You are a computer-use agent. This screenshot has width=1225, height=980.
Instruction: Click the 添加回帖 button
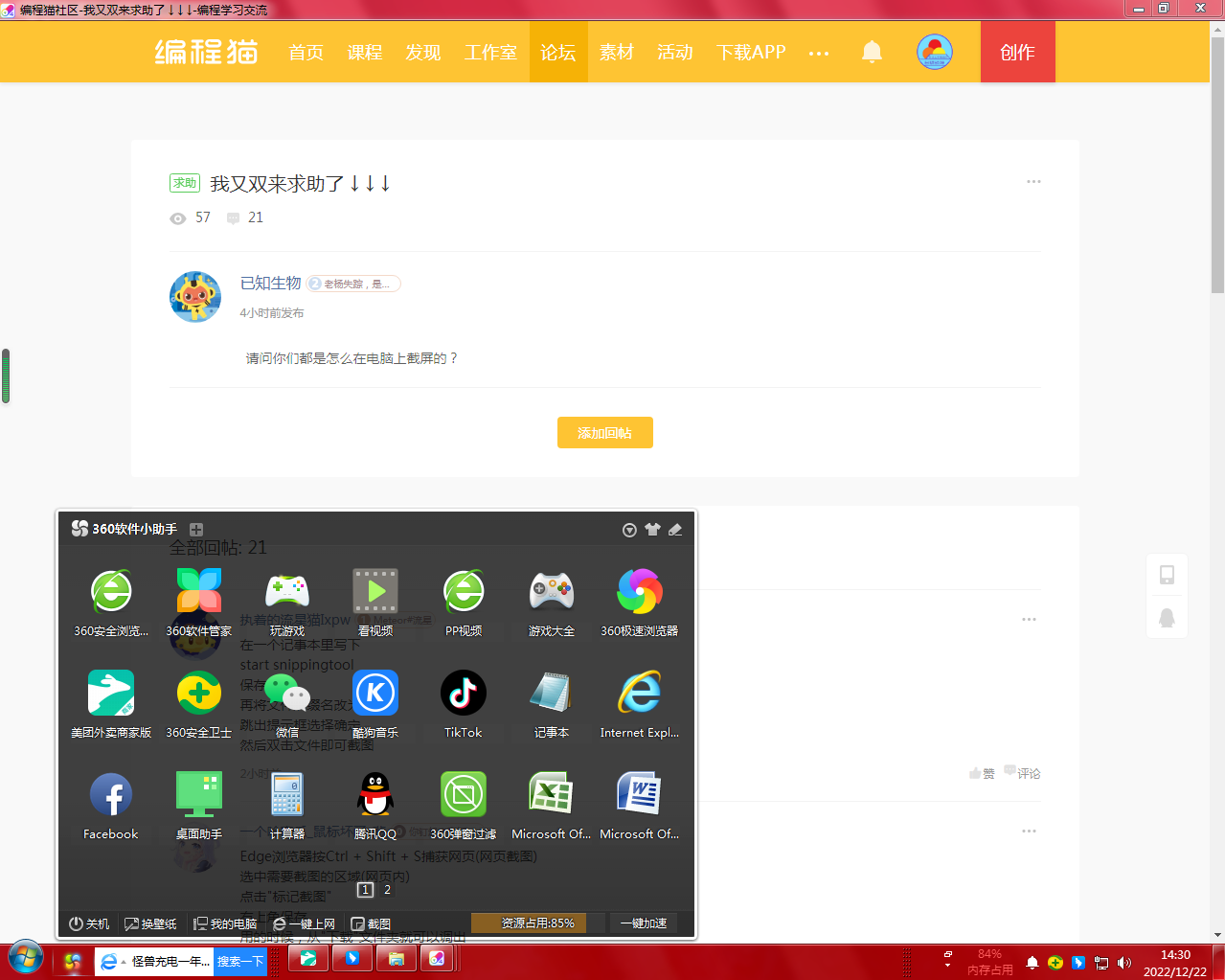tap(605, 433)
